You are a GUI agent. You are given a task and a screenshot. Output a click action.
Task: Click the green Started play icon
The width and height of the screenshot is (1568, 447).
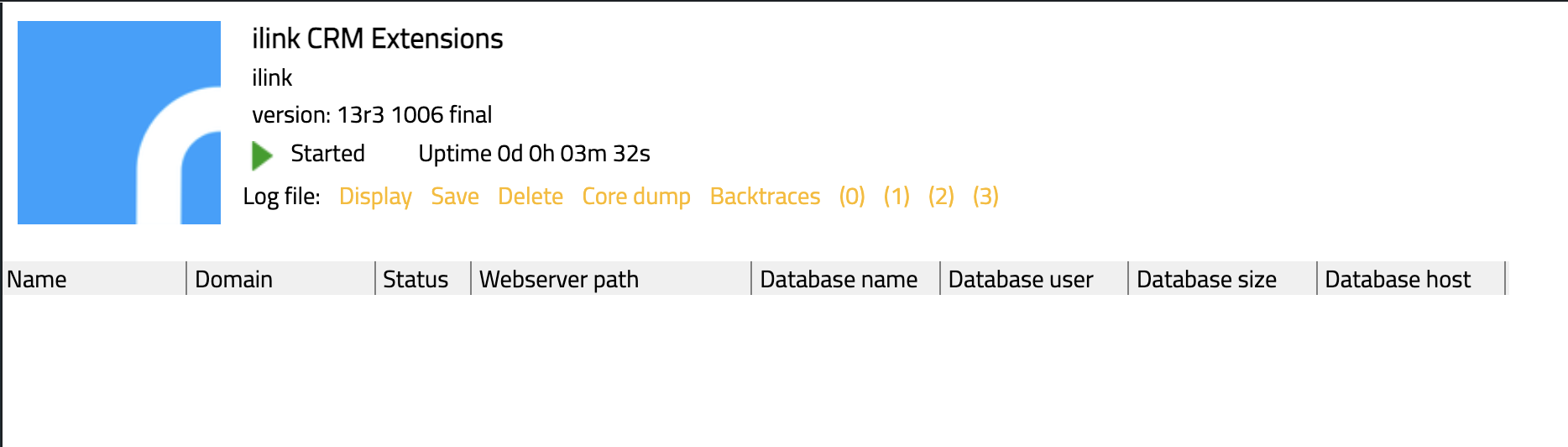pyautogui.click(x=262, y=155)
